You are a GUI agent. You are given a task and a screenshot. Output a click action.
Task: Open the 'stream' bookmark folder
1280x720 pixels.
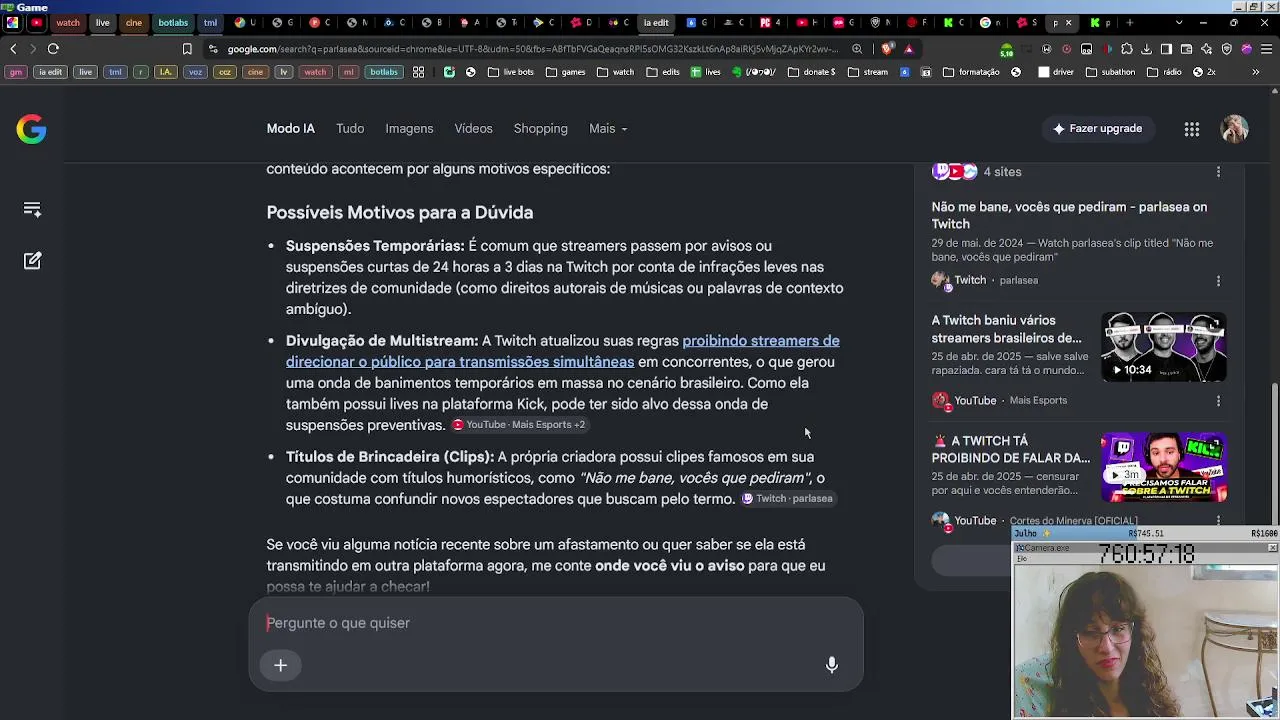click(x=868, y=72)
